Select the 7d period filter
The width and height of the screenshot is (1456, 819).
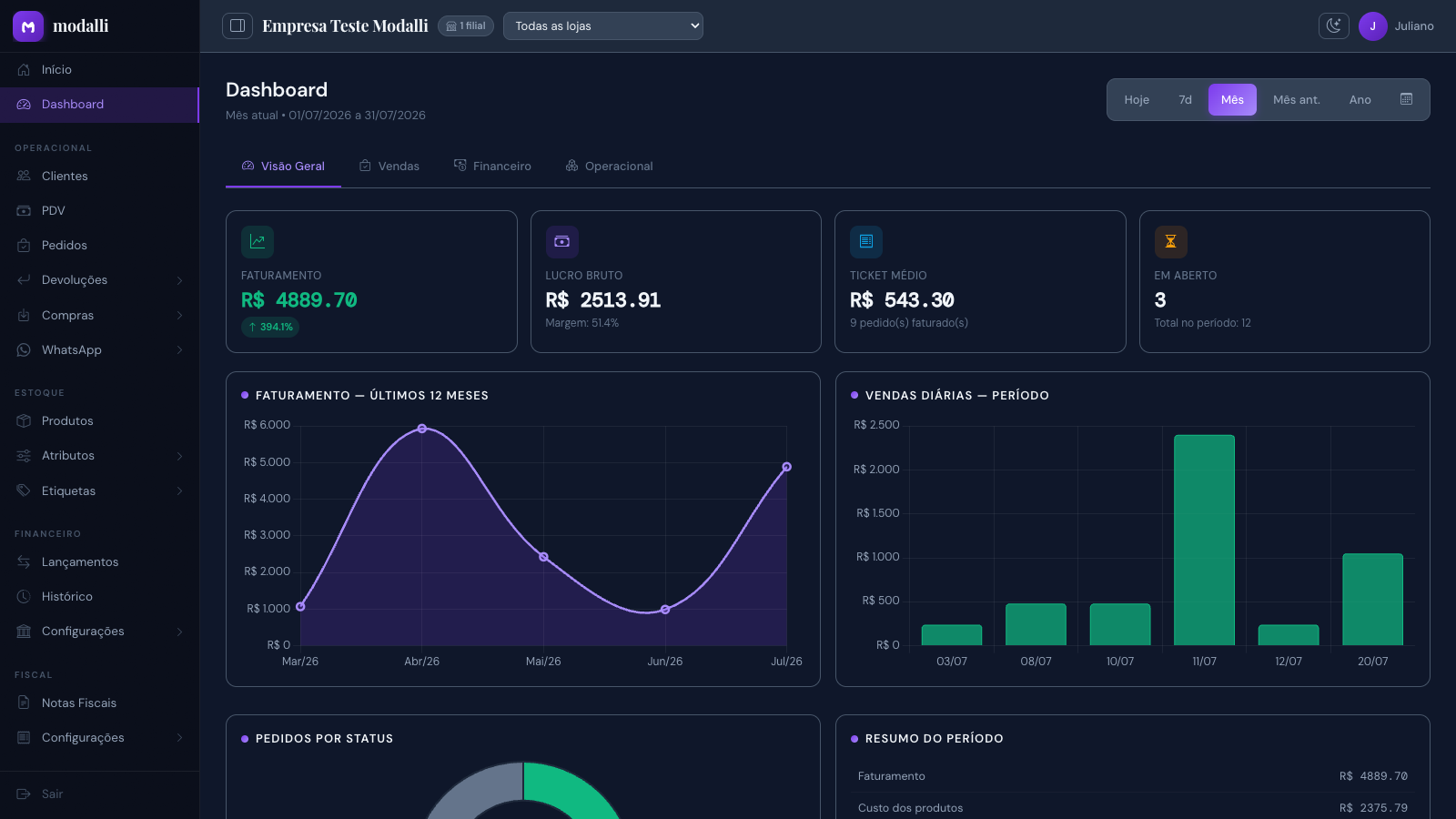point(1185,100)
